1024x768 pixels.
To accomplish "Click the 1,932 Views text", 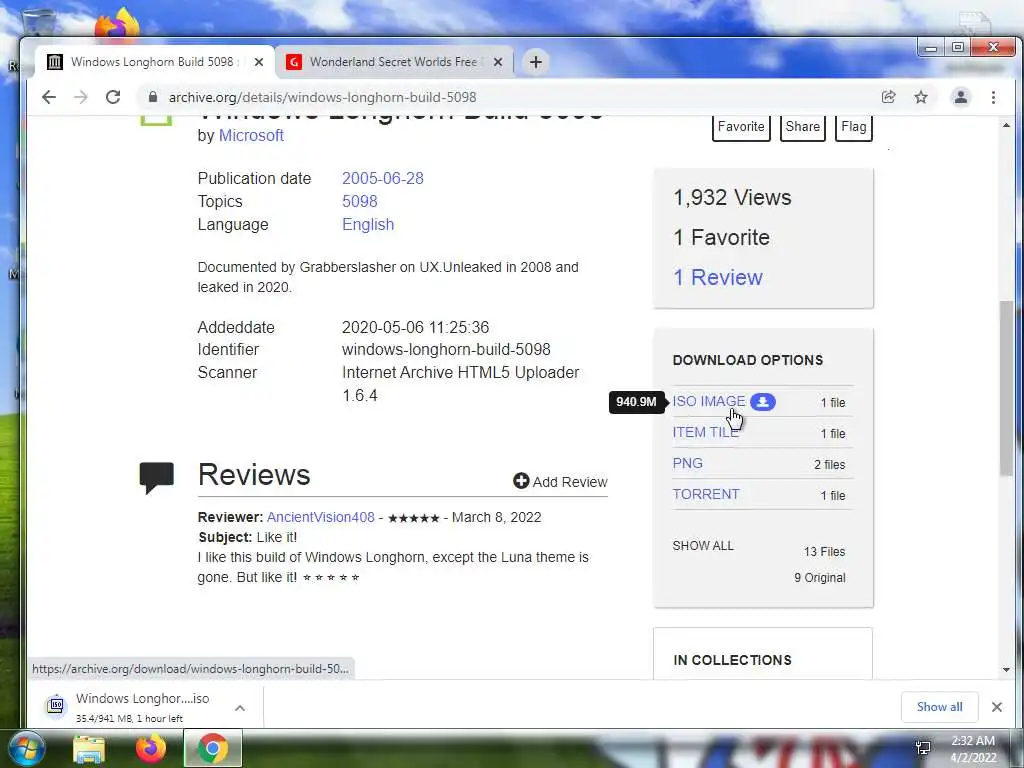I will [732, 197].
